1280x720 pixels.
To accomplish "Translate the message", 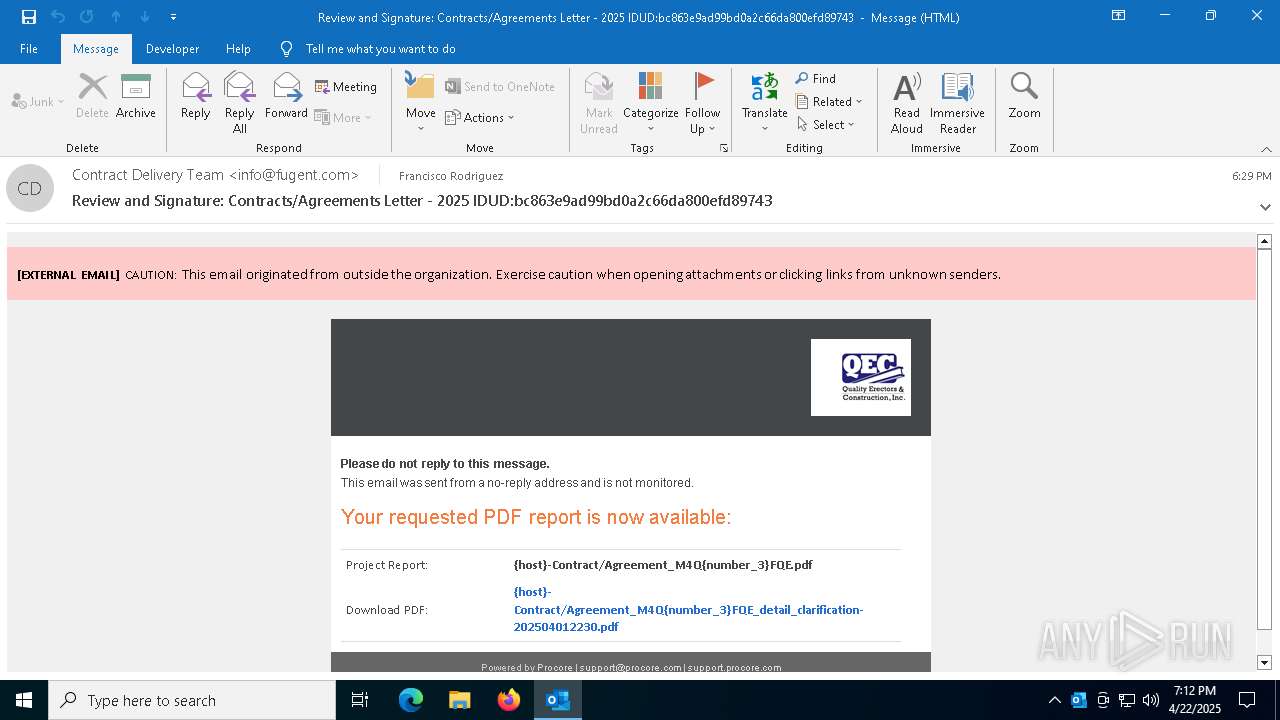I will click(765, 102).
